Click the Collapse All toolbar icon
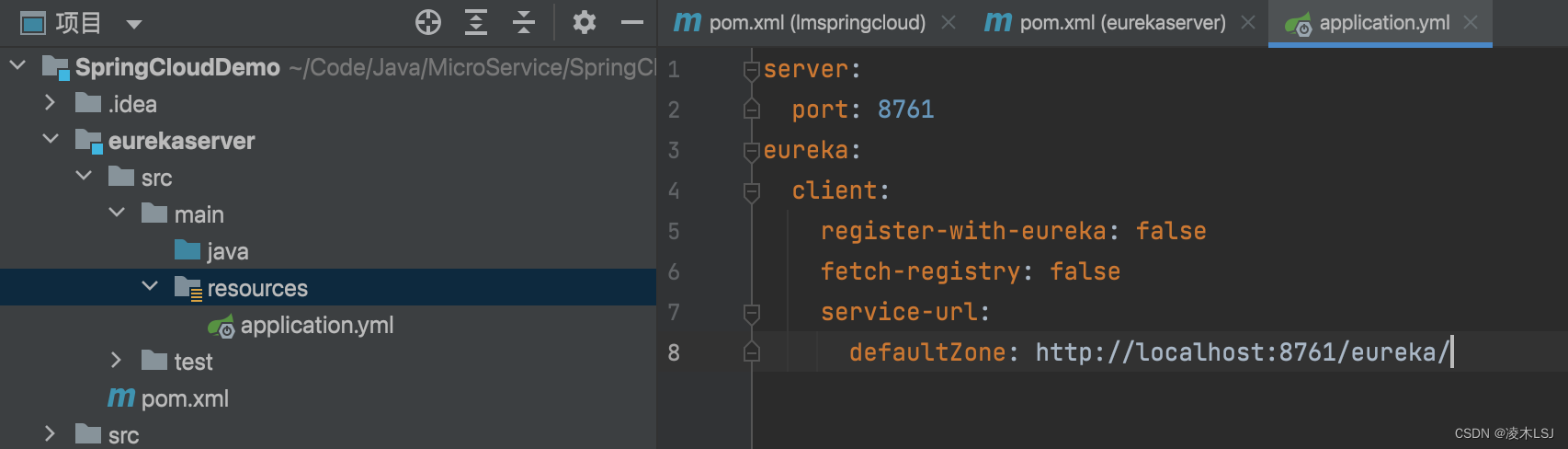 point(524,22)
